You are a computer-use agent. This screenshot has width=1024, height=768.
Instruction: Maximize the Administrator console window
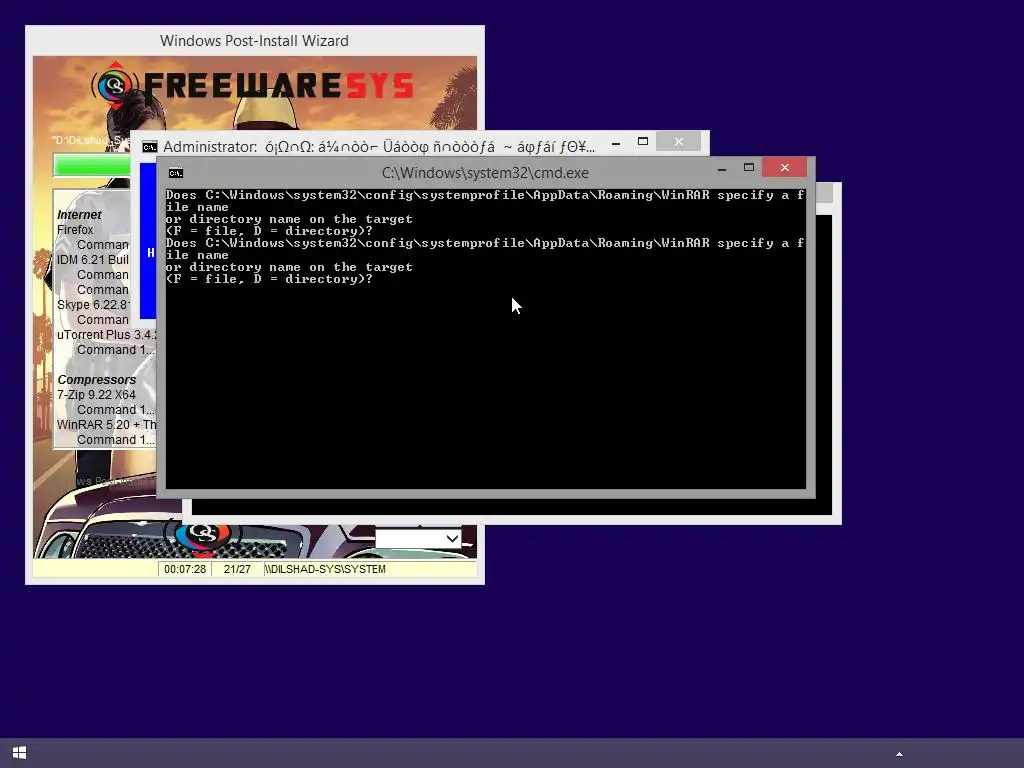point(643,142)
